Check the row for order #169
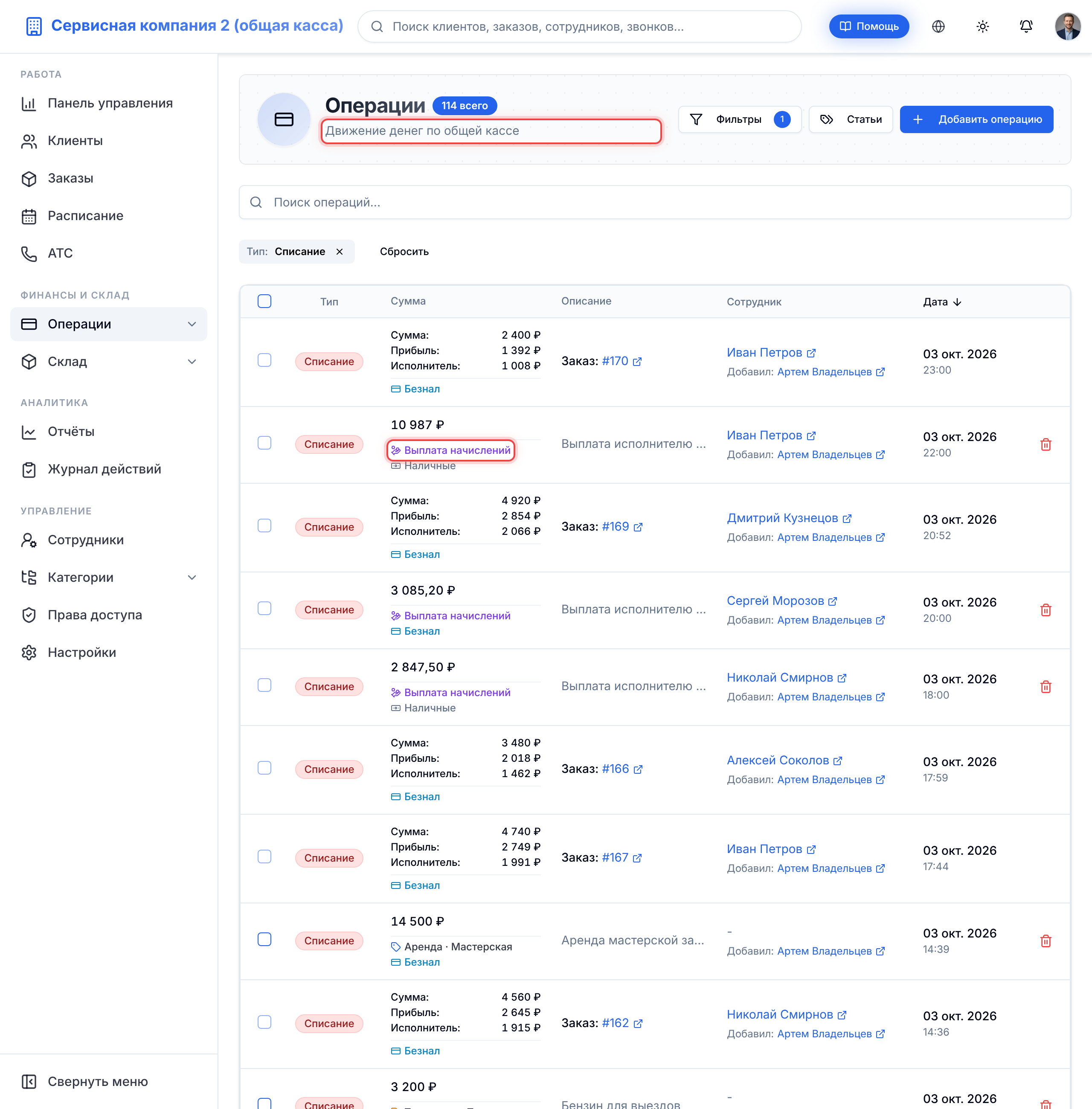This screenshot has width=1092, height=1109. pos(264,525)
